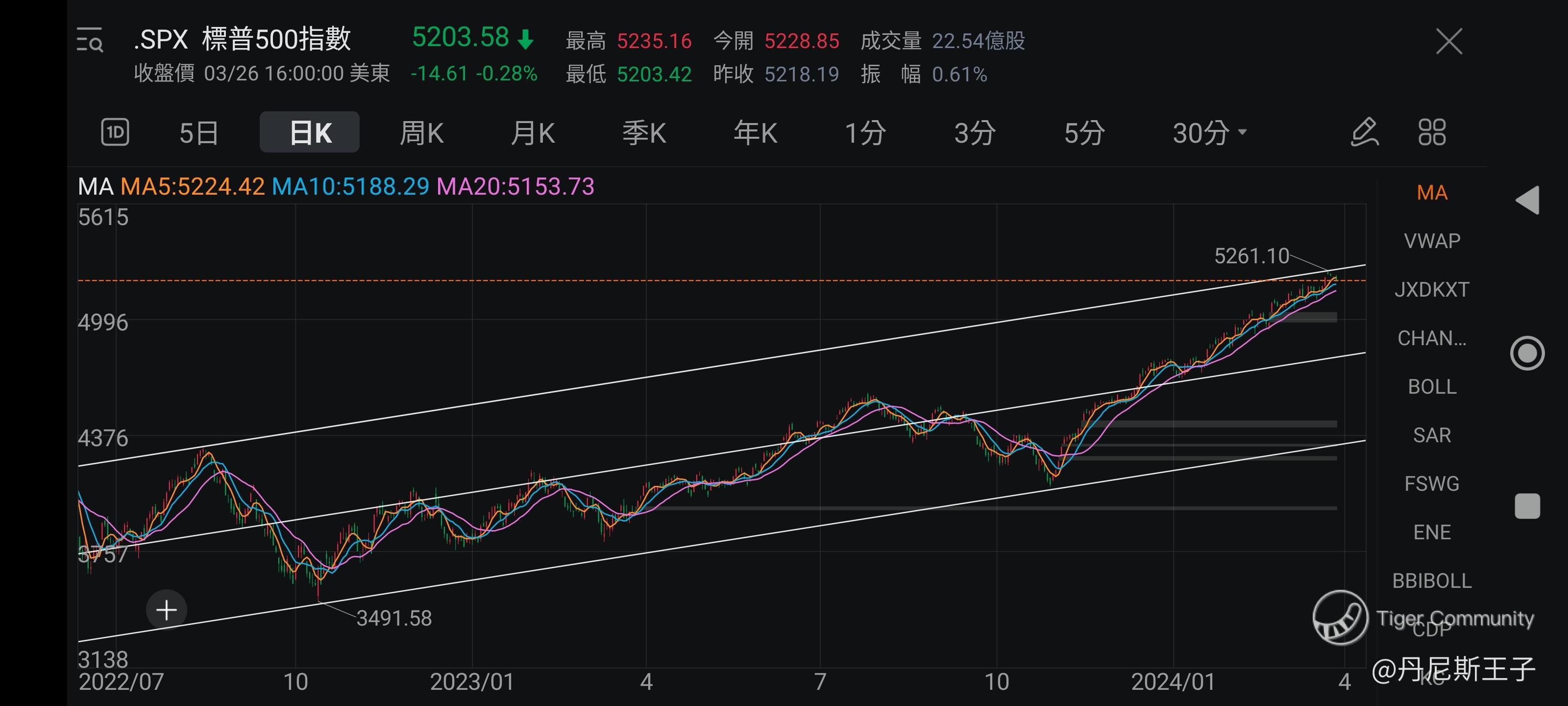This screenshot has height=706, width=1568.
Task: Click the 5261.10 high price marker
Action: [1251, 256]
